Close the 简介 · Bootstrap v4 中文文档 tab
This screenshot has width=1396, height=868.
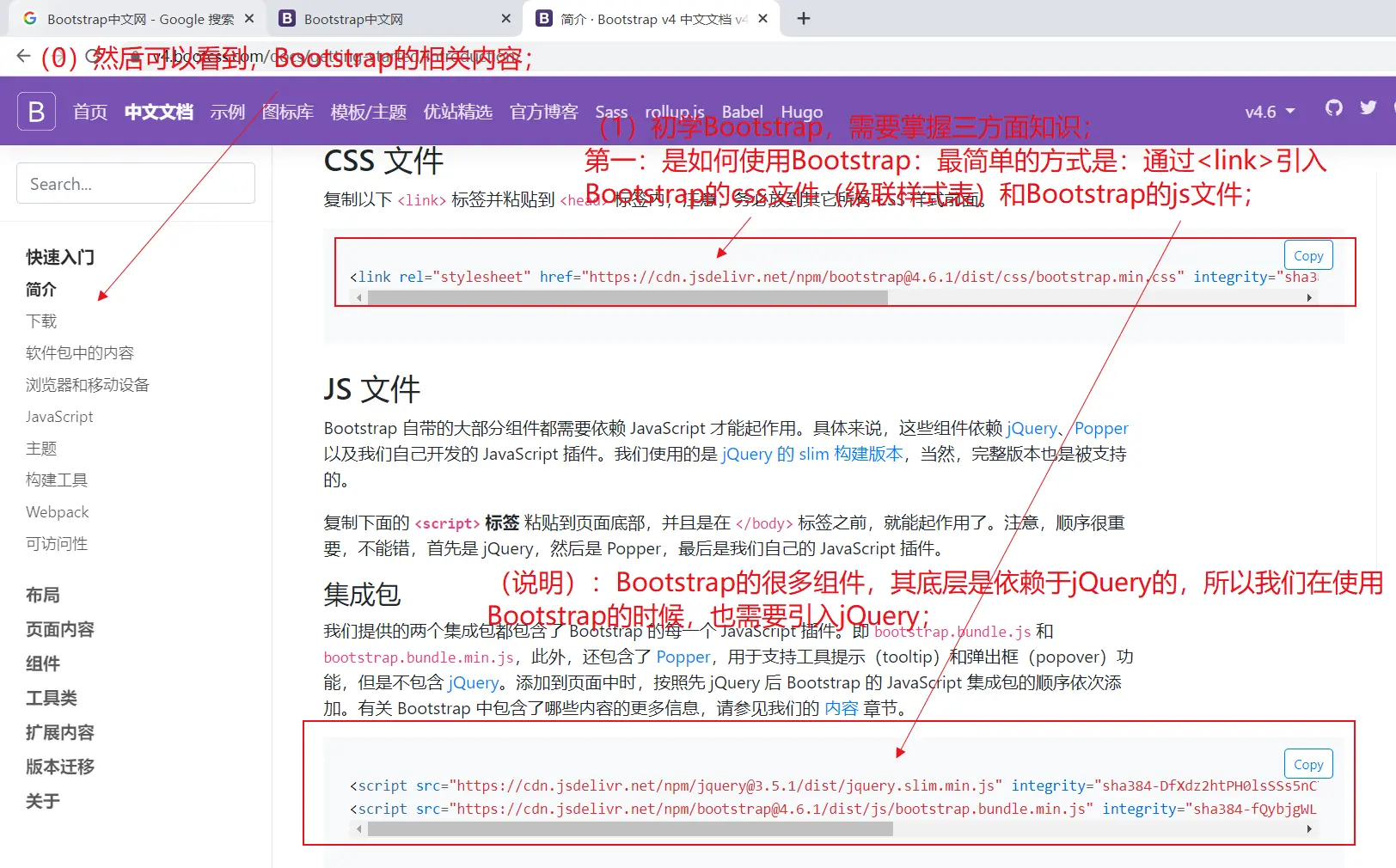(762, 18)
